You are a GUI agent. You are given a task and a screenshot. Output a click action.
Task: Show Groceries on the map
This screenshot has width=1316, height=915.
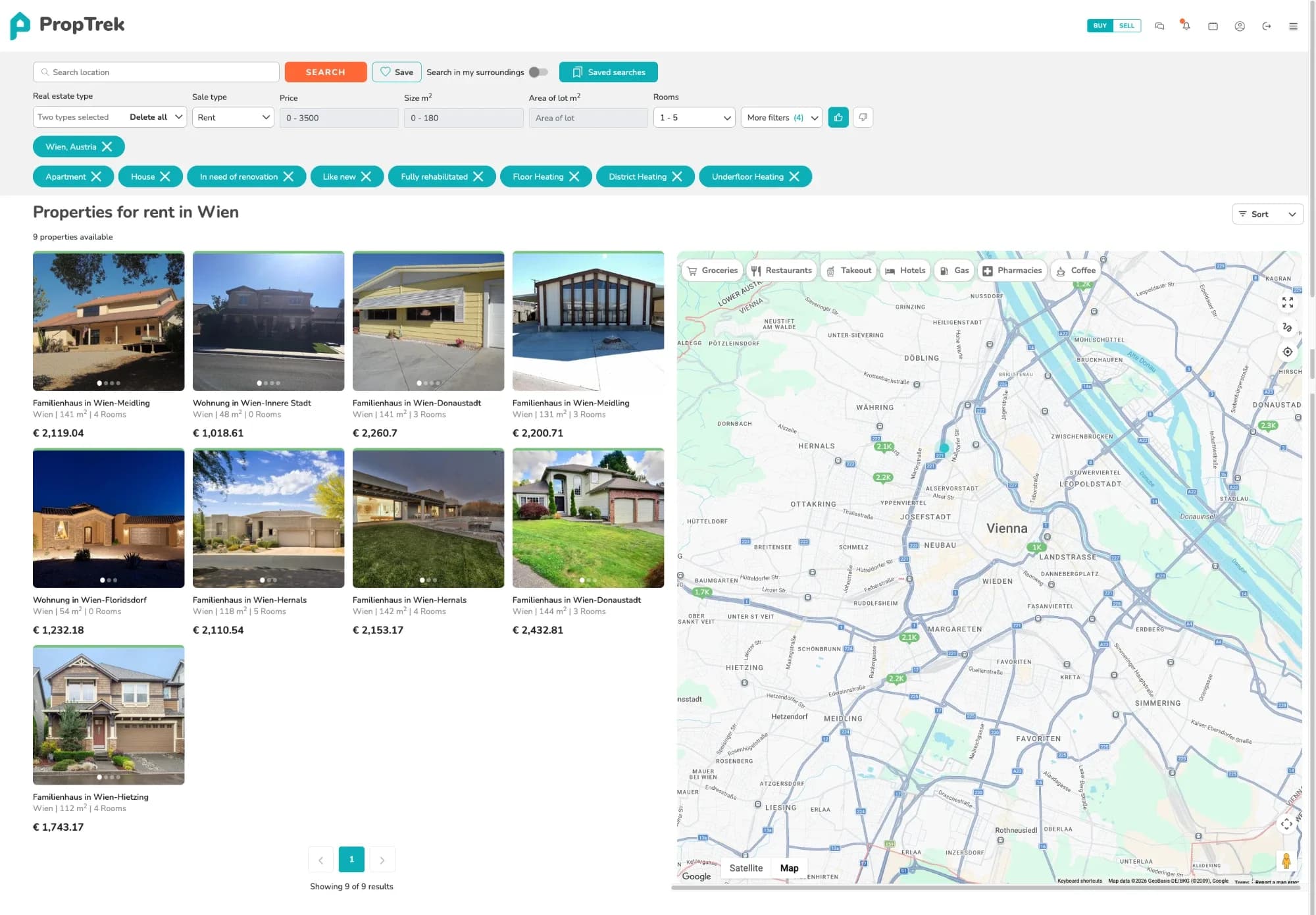[x=712, y=271]
